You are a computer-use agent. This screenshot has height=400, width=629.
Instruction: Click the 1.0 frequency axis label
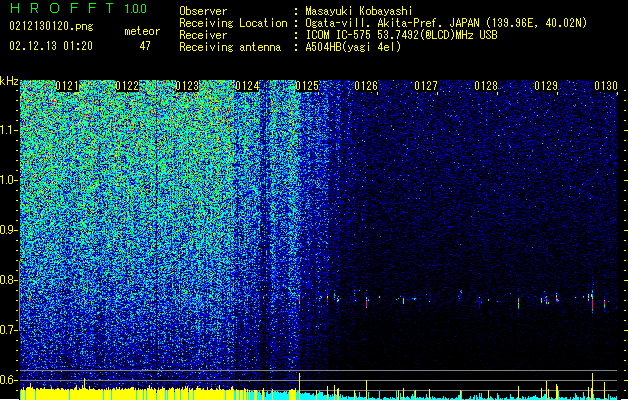pyautogui.click(x=9, y=180)
